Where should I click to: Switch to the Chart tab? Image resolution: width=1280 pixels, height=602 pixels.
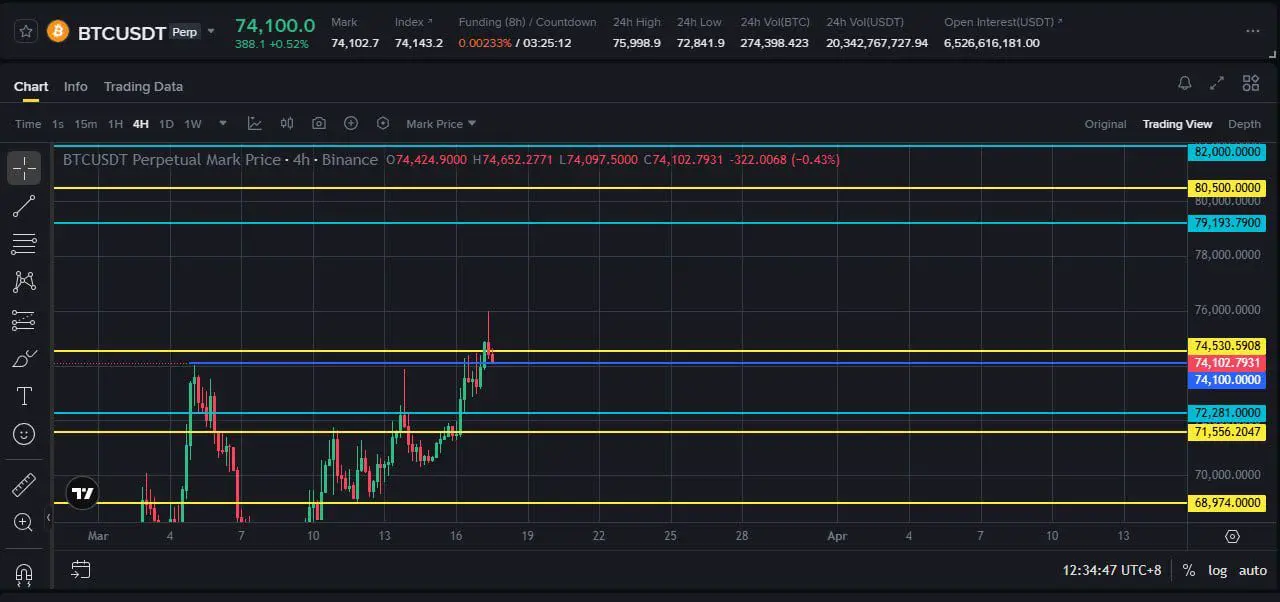(31, 86)
